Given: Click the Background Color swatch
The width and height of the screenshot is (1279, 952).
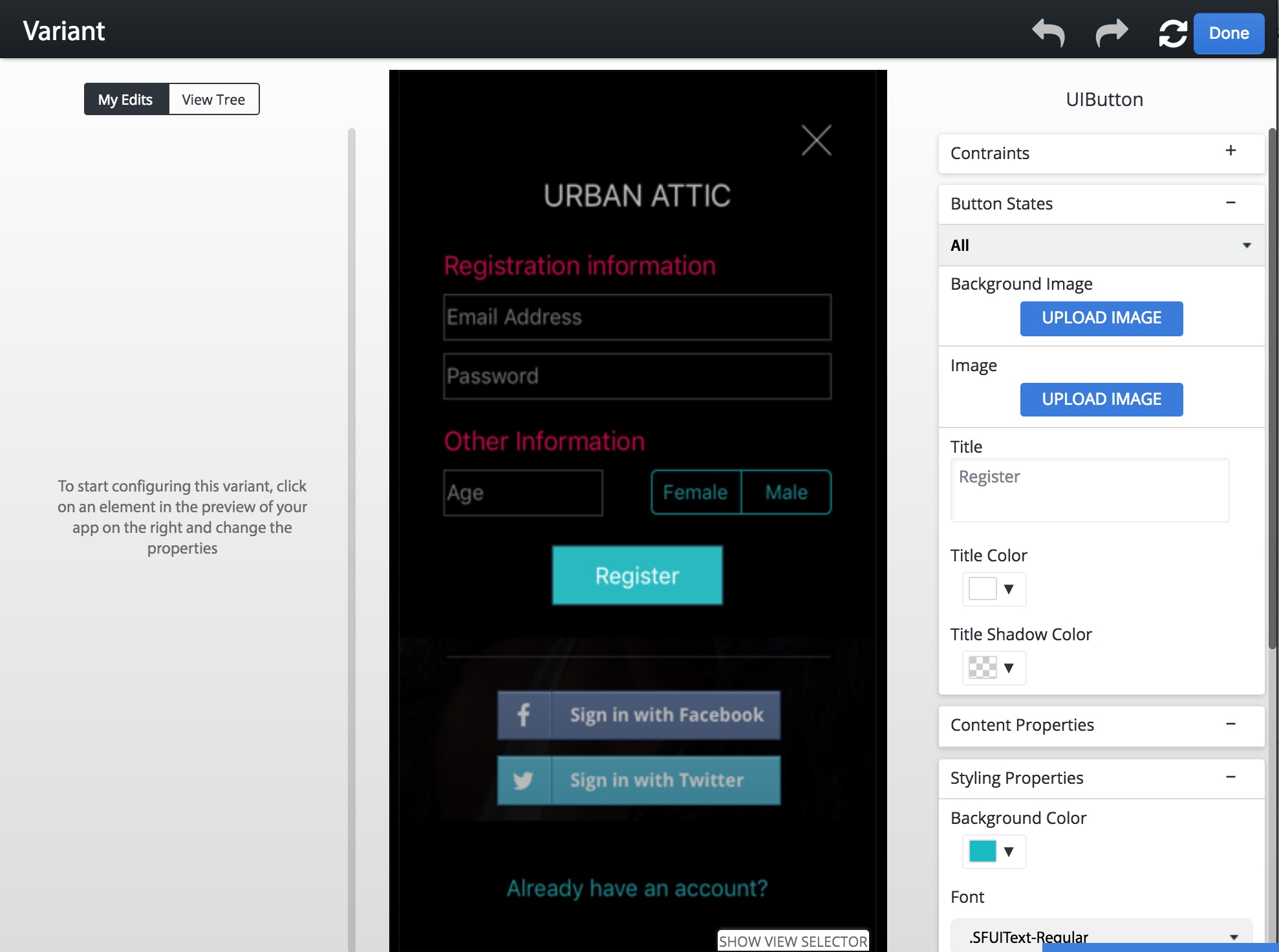Looking at the screenshot, I should (x=982, y=850).
